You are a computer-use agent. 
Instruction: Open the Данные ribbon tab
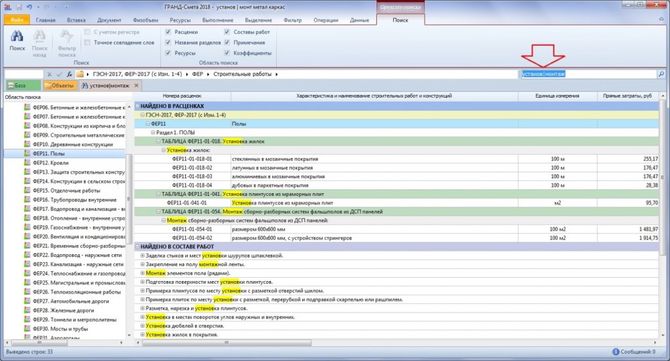(x=359, y=20)
